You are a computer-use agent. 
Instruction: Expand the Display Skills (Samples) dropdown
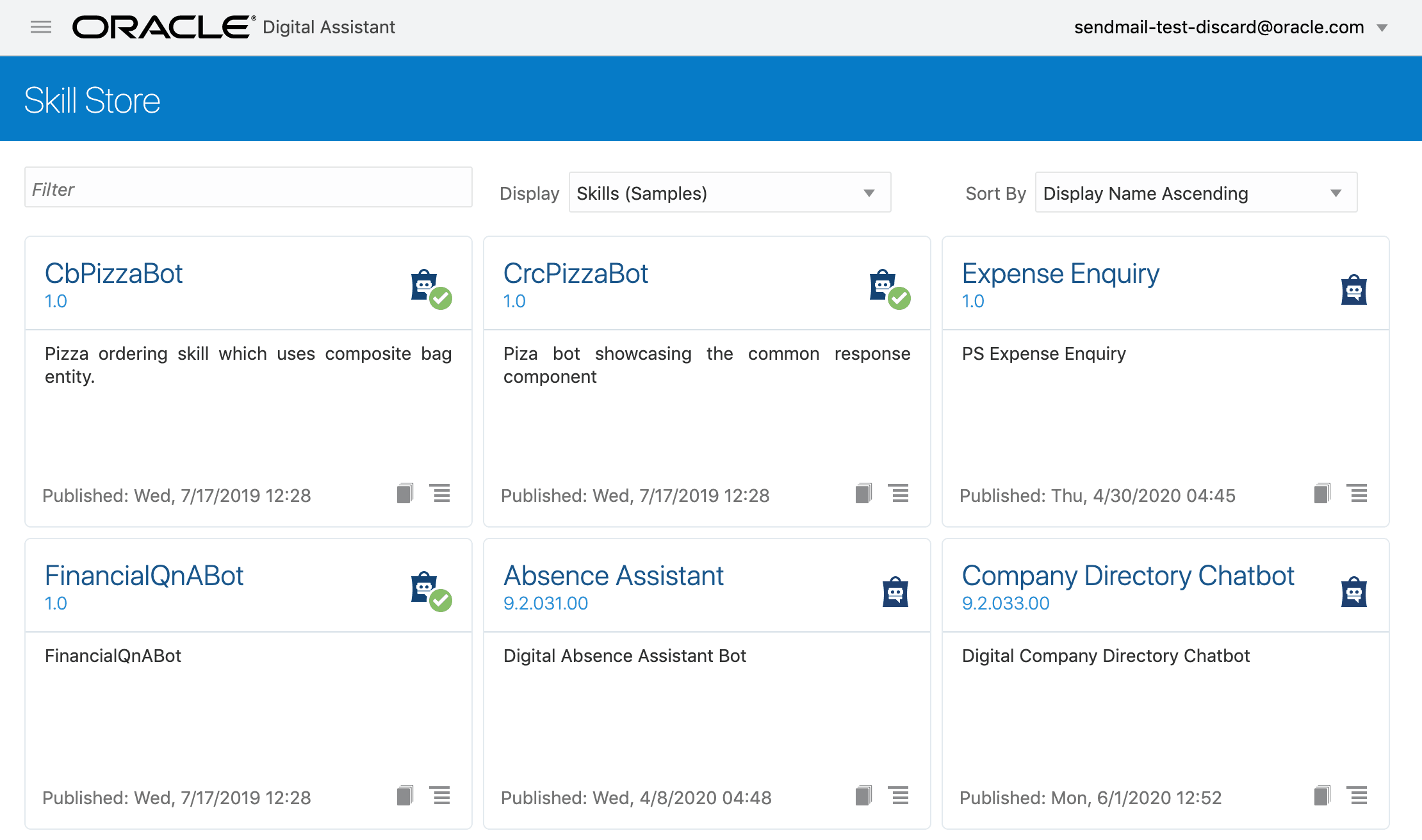click(x=730, y=193)
